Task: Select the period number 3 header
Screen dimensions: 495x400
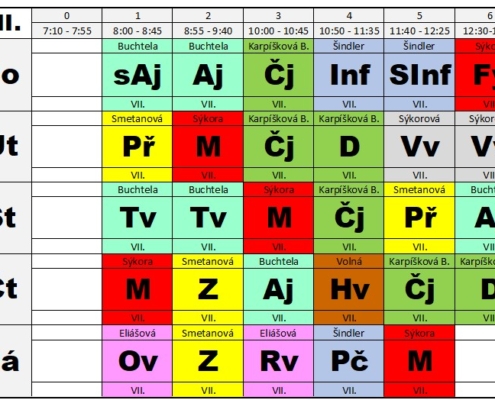Action: point(278,16)
